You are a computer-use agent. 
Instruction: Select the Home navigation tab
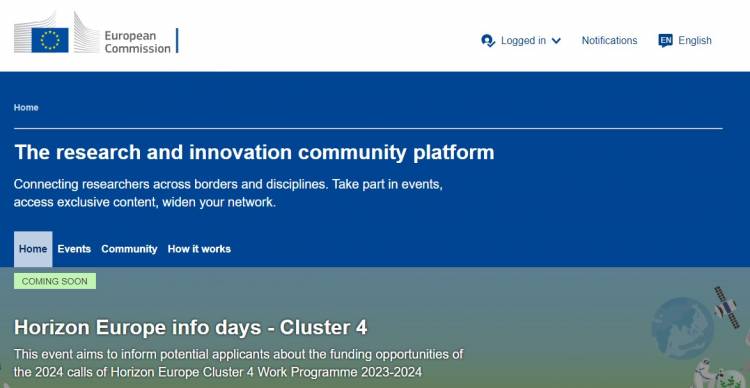(x=33, y=249)
